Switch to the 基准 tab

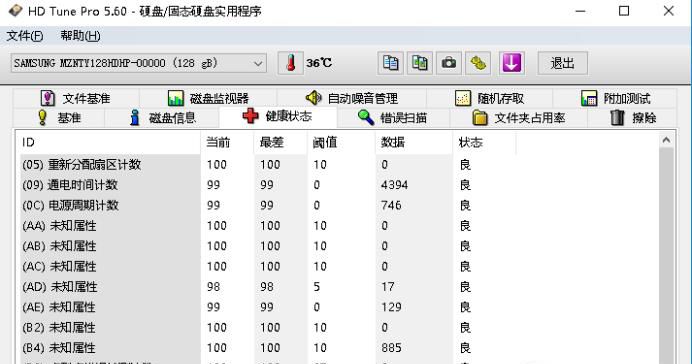(59, 117)
